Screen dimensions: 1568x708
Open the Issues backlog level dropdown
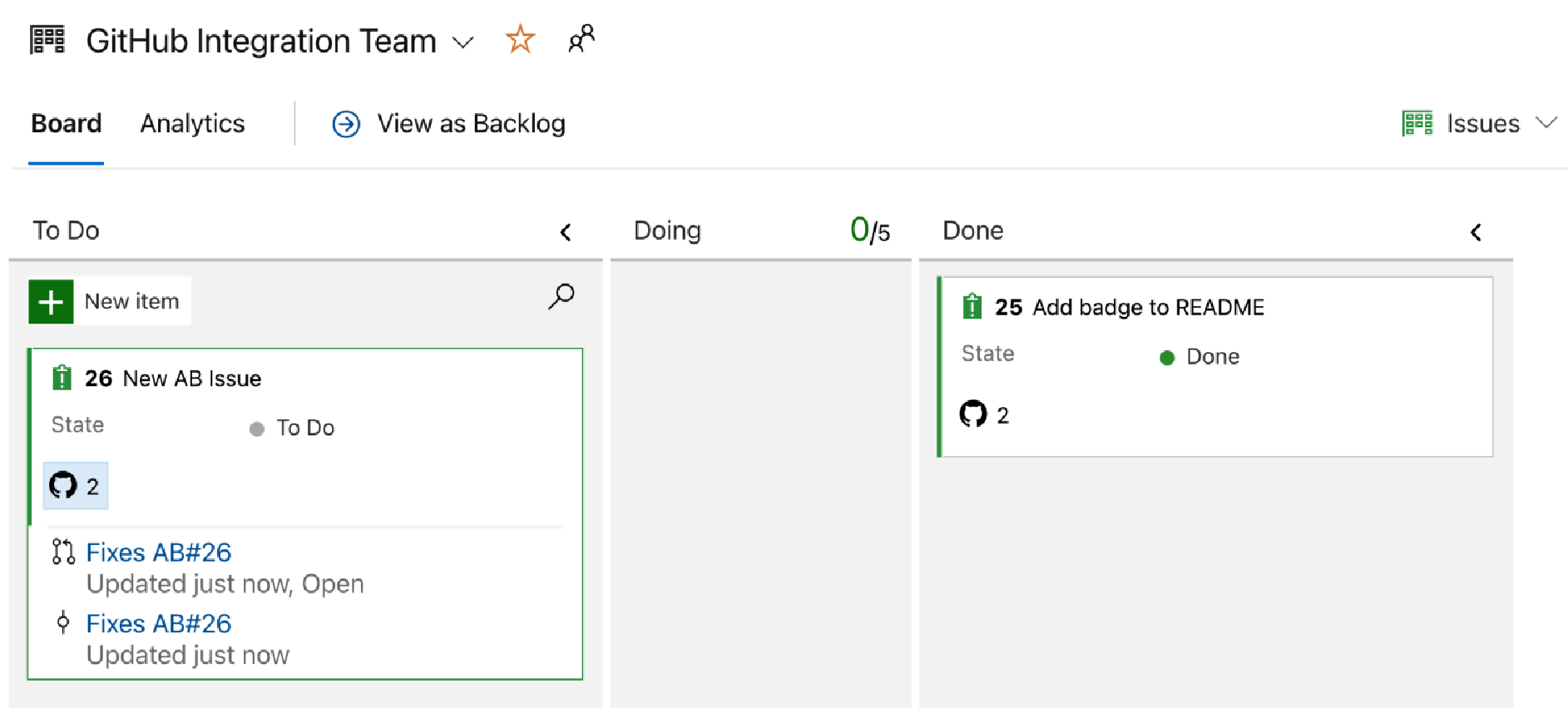click(1546, 123)
